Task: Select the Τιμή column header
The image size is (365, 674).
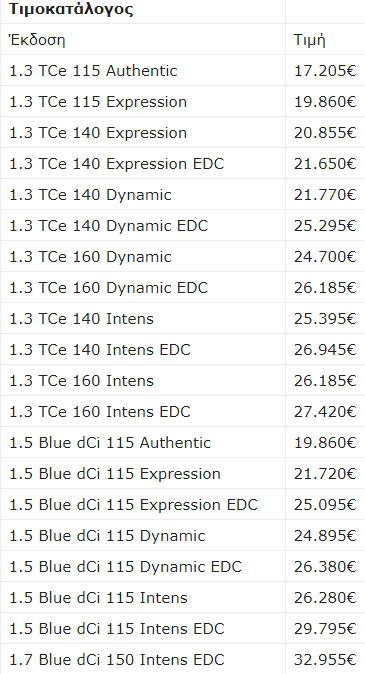Action: click(x=309, y=40)
